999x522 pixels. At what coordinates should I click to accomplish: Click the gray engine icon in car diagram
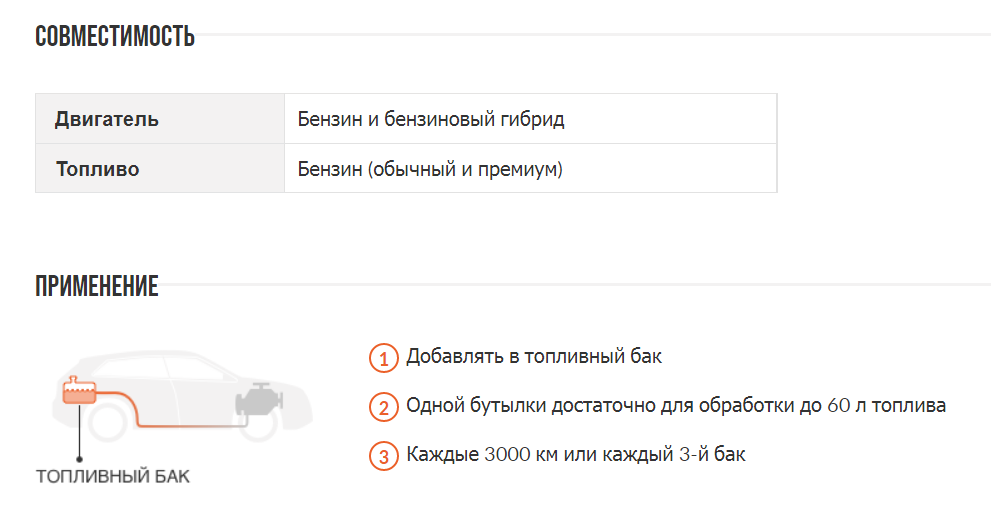coord(256,400)
